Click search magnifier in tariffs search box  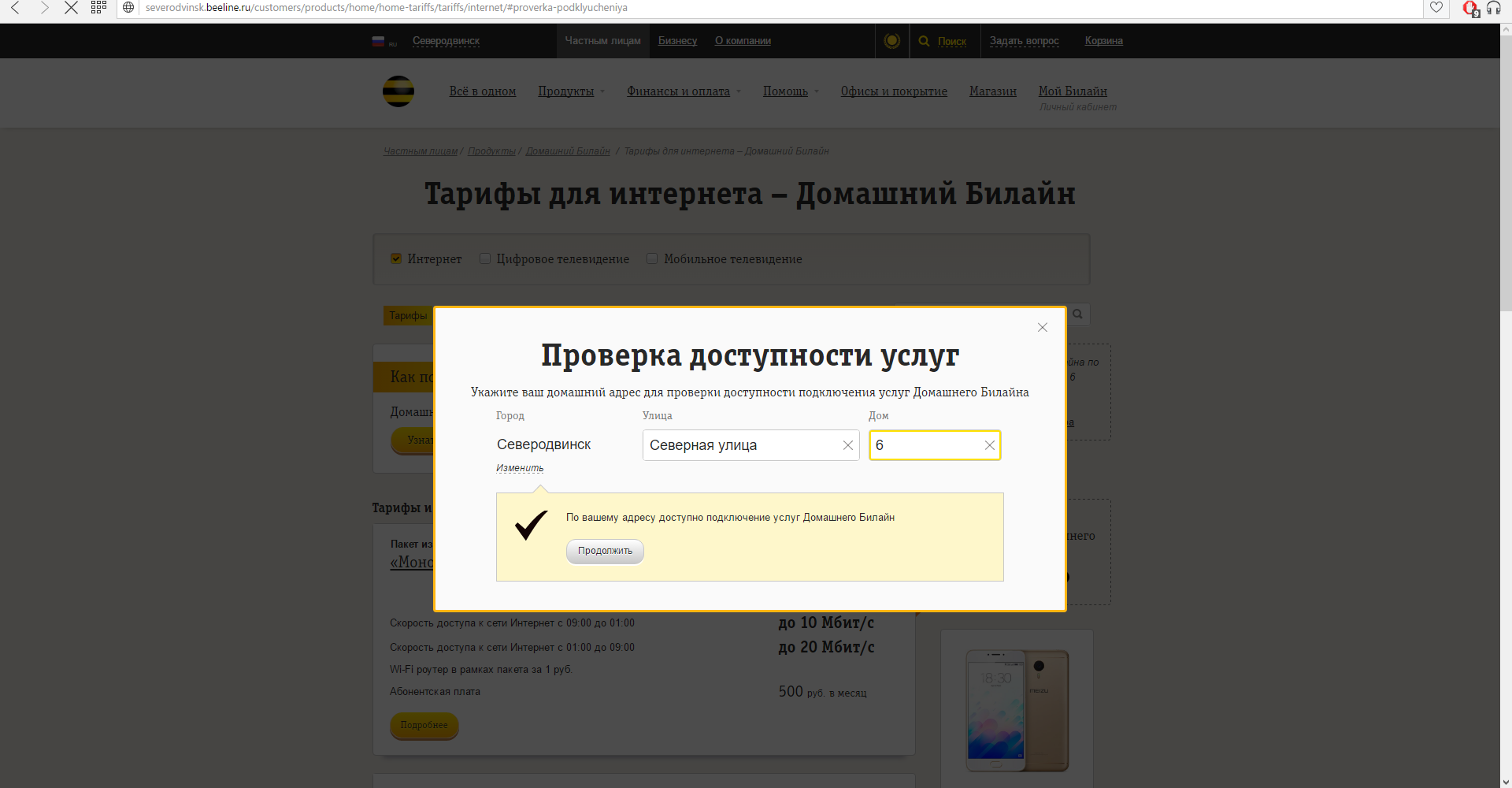1077,314
